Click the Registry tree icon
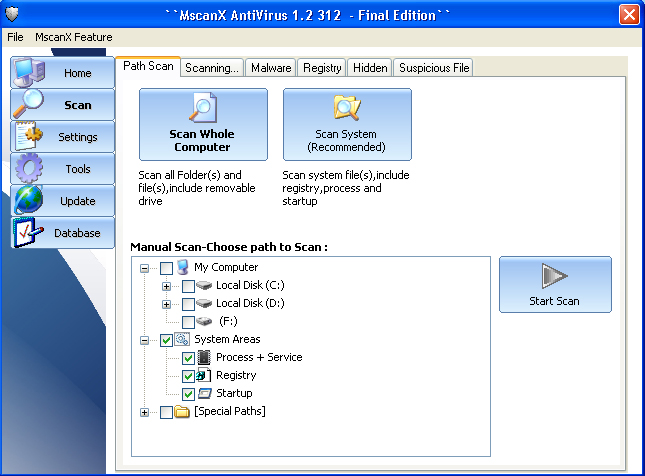 click(204, 375)
